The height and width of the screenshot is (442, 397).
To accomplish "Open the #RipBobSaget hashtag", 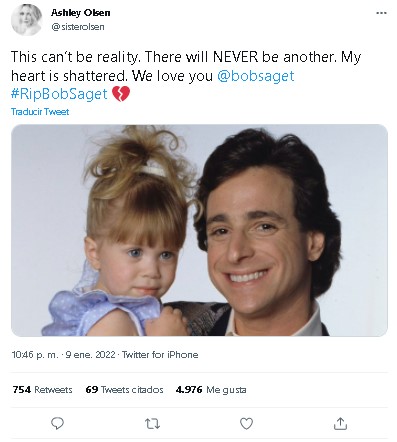I will point(59,94).
